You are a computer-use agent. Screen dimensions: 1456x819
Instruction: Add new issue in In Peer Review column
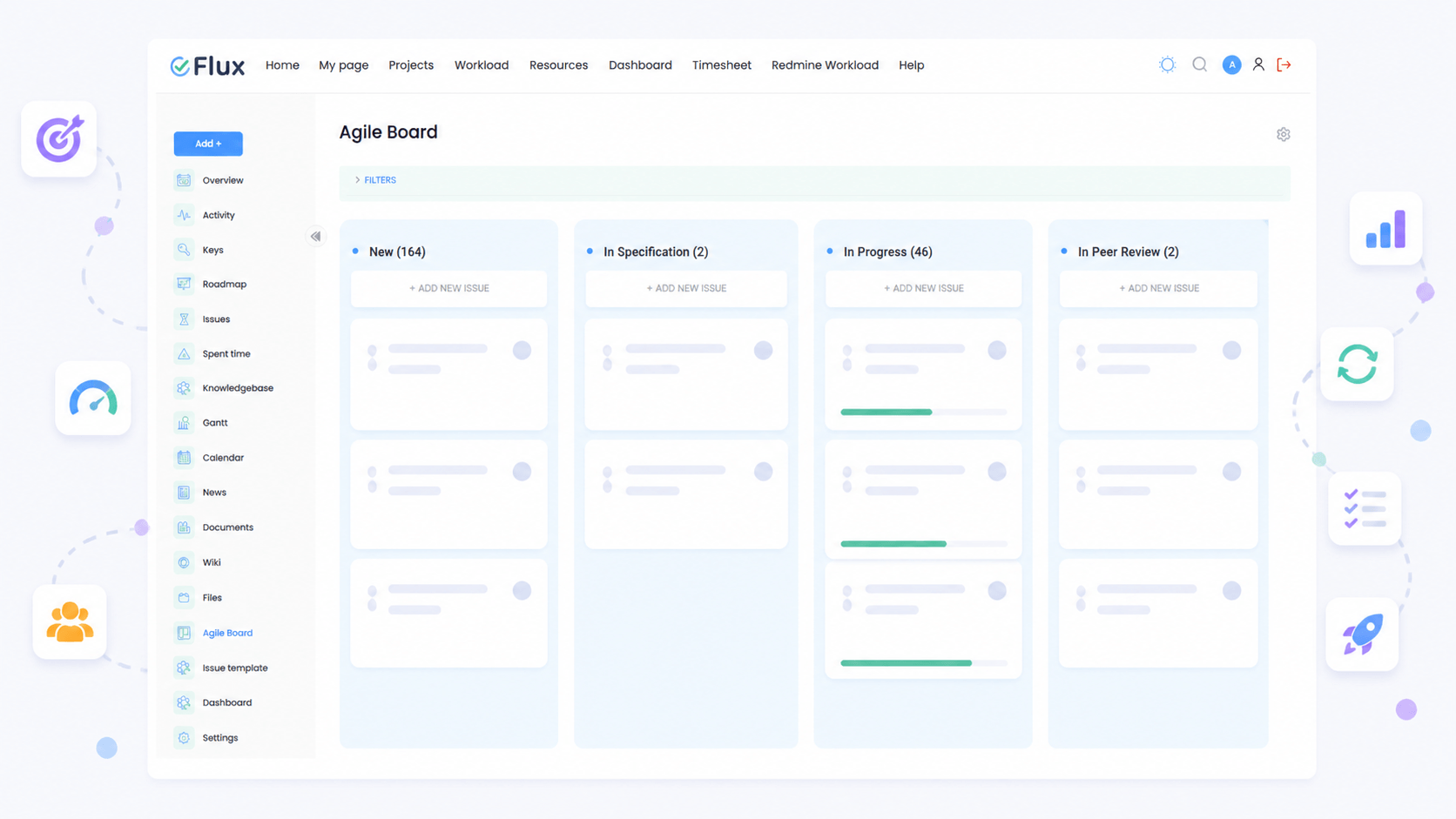1158,288
